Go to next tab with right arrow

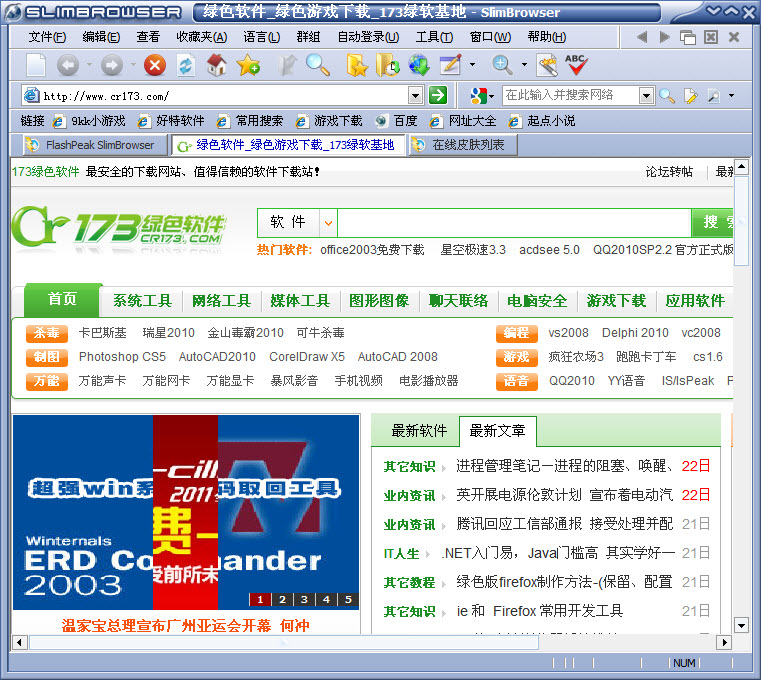pos(664,37)
